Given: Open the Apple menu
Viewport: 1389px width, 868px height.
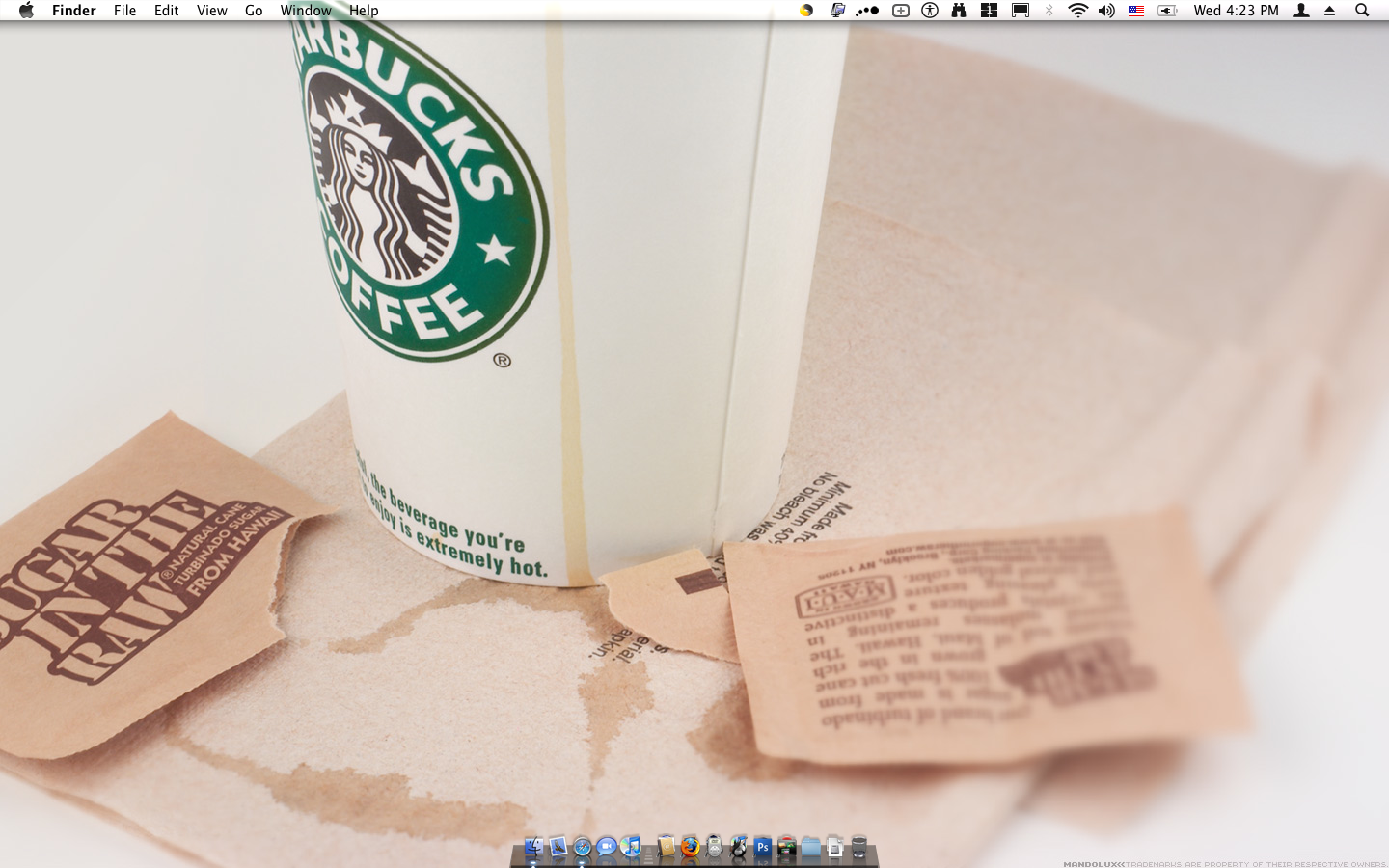Looking at the screenshot, I should click(x=26, y=11).
